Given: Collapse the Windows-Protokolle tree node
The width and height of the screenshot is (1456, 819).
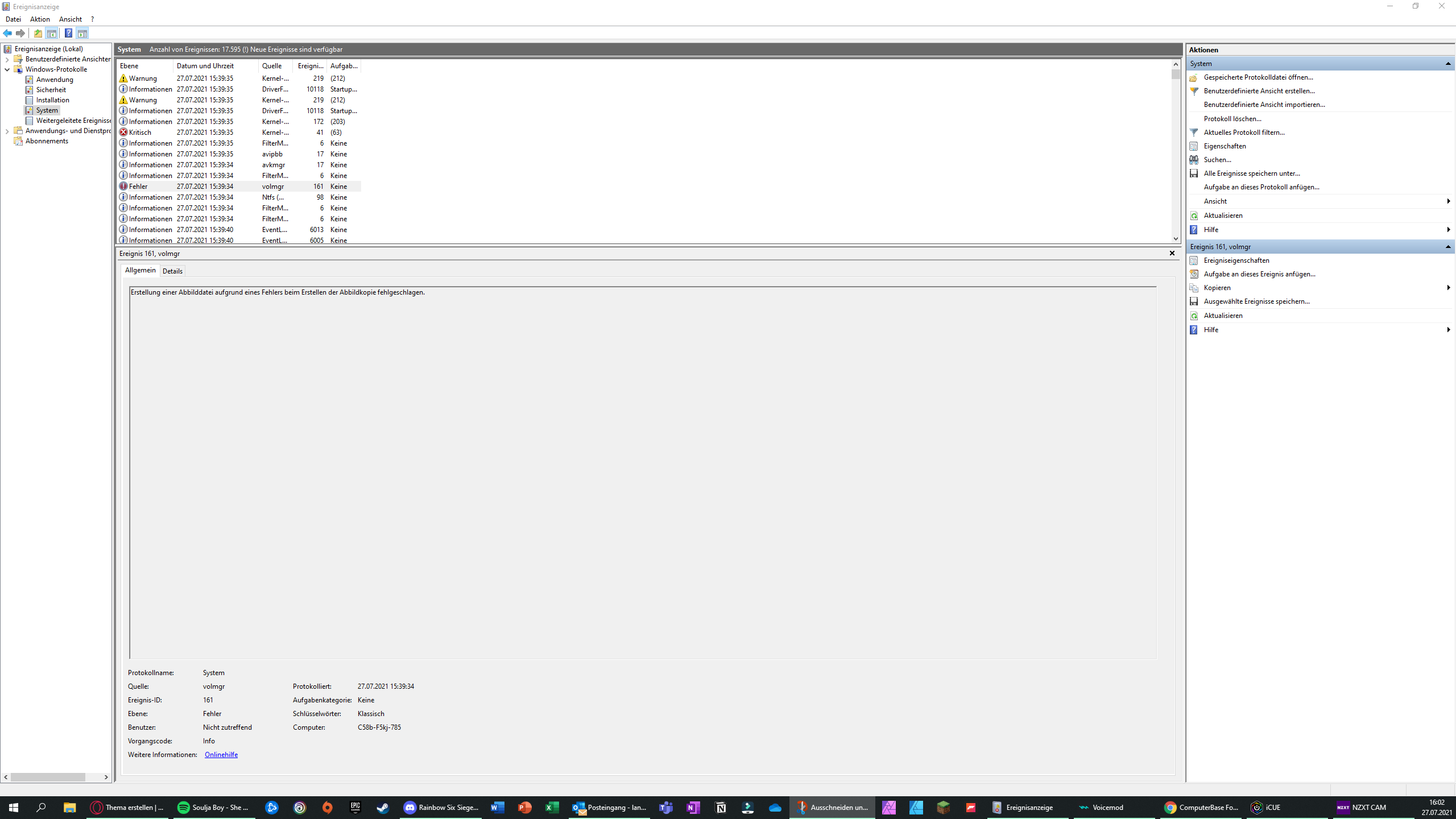Looking at the screenshot, I should click(7, 69).
